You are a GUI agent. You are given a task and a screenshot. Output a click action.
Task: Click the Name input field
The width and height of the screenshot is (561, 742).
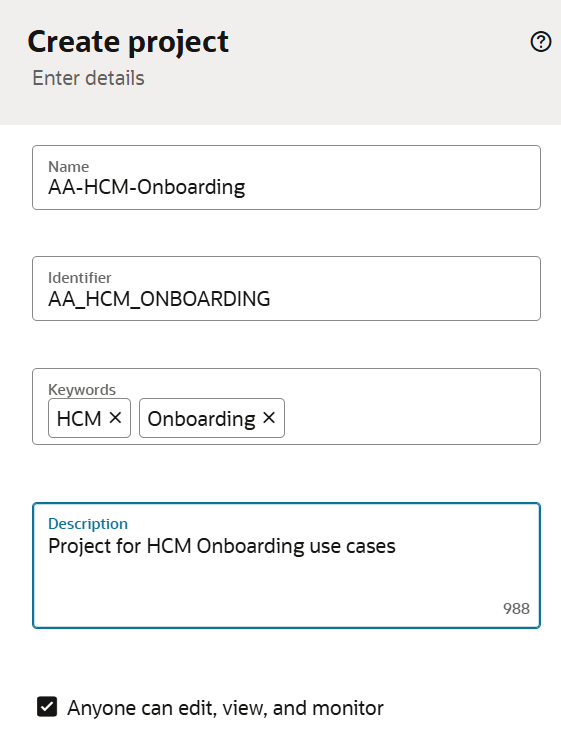[286, 177]
